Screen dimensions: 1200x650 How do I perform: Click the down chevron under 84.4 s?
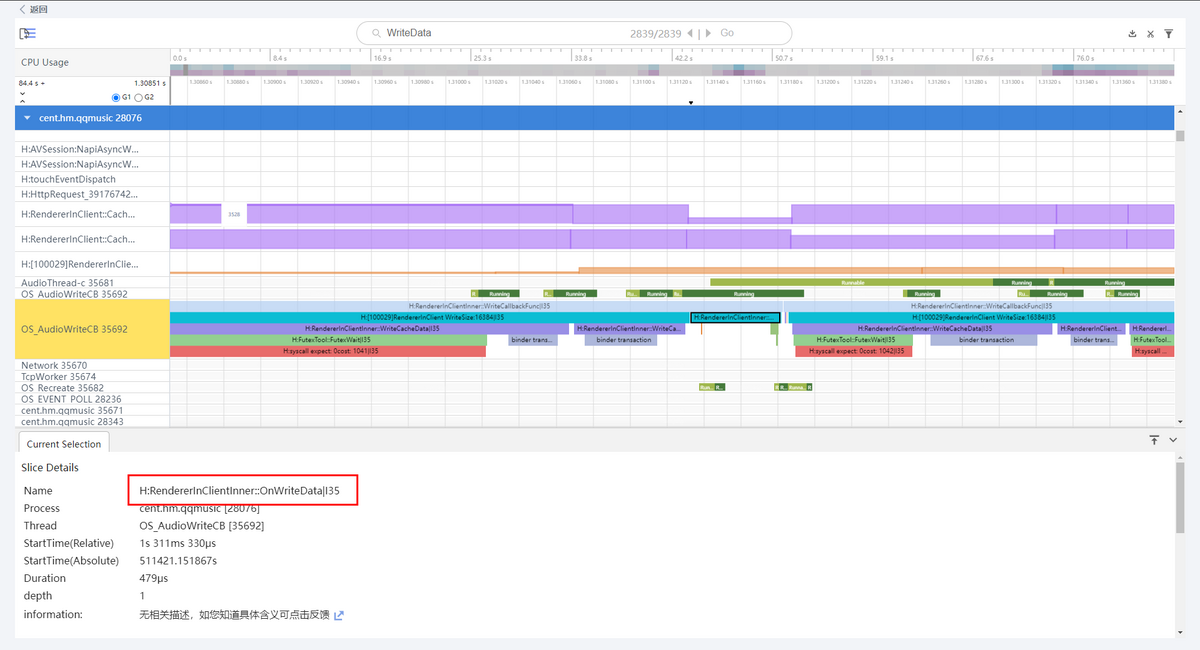click(23, 100)
